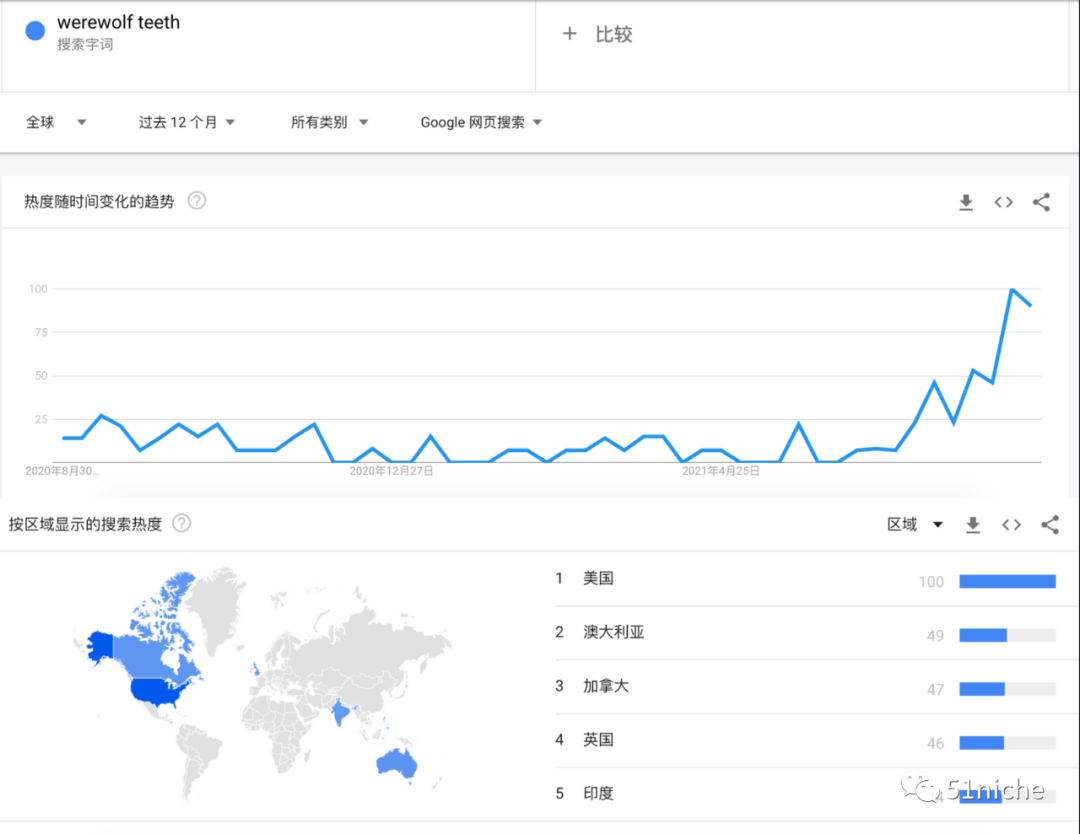The image size is (1080, 834).
Task: Open the 全球 location dropdown
Action: pyautogui.click(x=56, y=122)
